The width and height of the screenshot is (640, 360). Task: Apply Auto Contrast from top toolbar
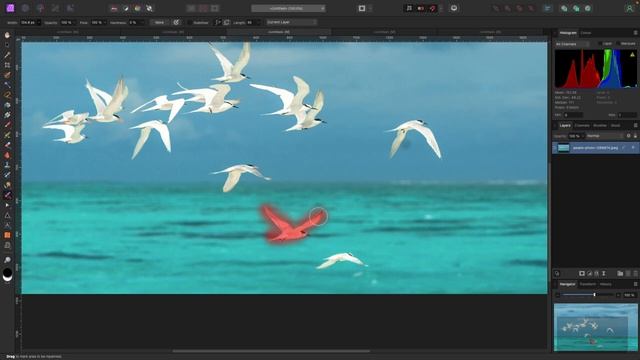click(126, 8)
